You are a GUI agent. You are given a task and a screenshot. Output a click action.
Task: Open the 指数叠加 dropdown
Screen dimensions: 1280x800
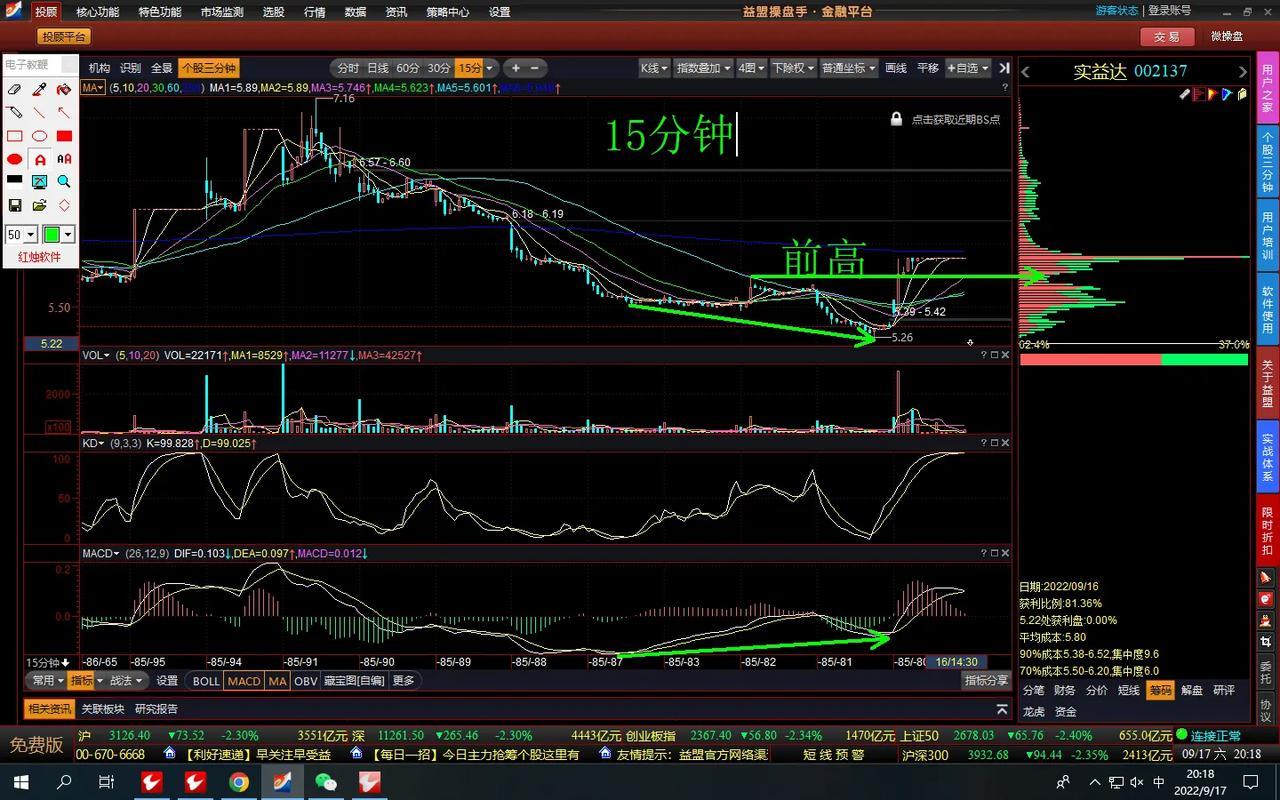point(704,68)
